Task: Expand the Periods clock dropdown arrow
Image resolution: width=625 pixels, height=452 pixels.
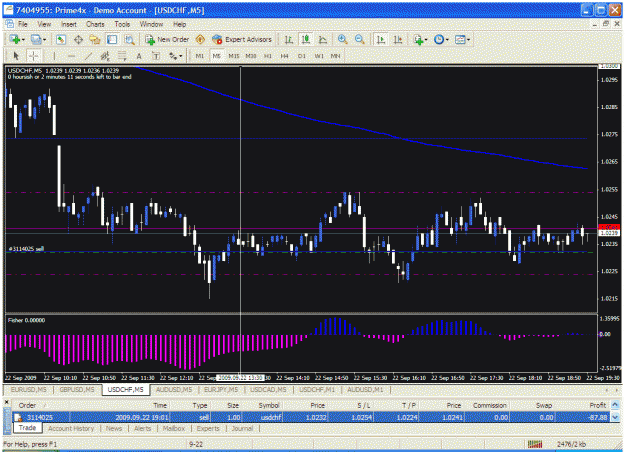Action: pos(447,40)
